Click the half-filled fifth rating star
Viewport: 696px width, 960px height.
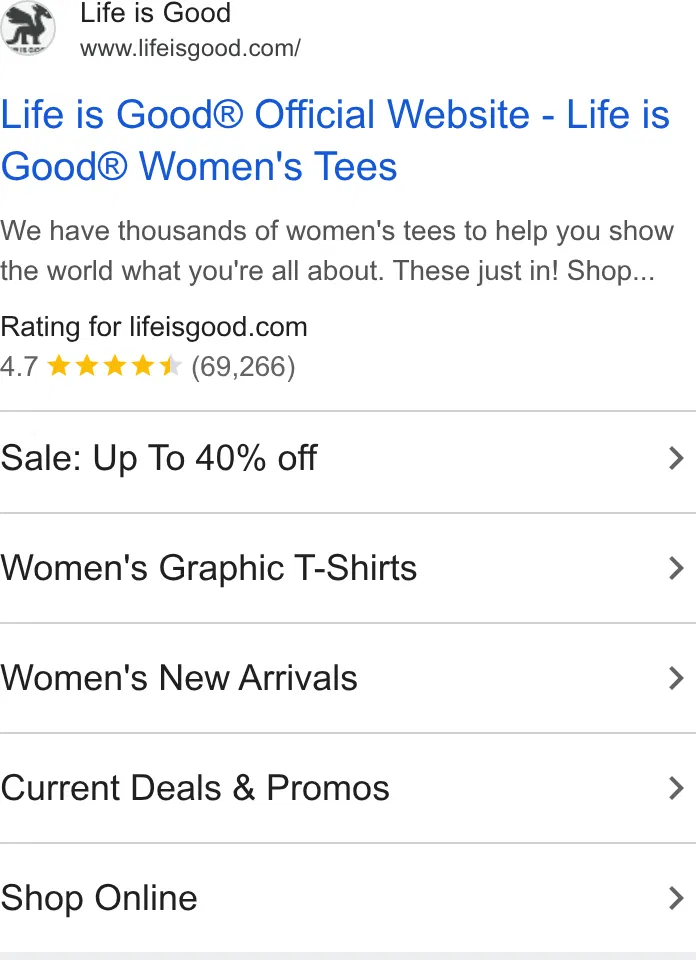170,366
